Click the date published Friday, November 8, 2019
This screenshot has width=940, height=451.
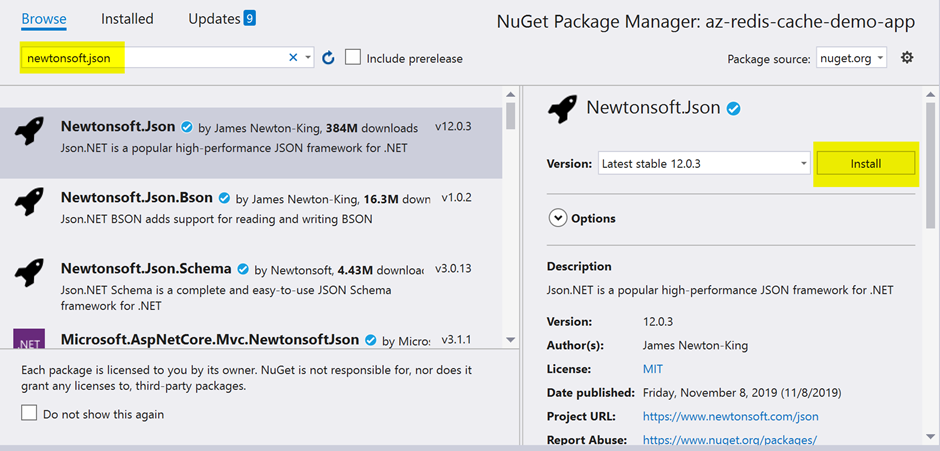click(x=742, y=393)
